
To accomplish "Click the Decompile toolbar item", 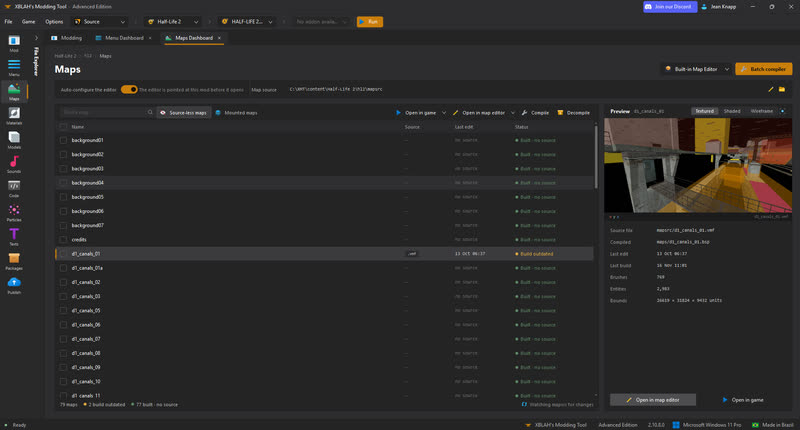I will pyautogui.click(x=573, y=113).
